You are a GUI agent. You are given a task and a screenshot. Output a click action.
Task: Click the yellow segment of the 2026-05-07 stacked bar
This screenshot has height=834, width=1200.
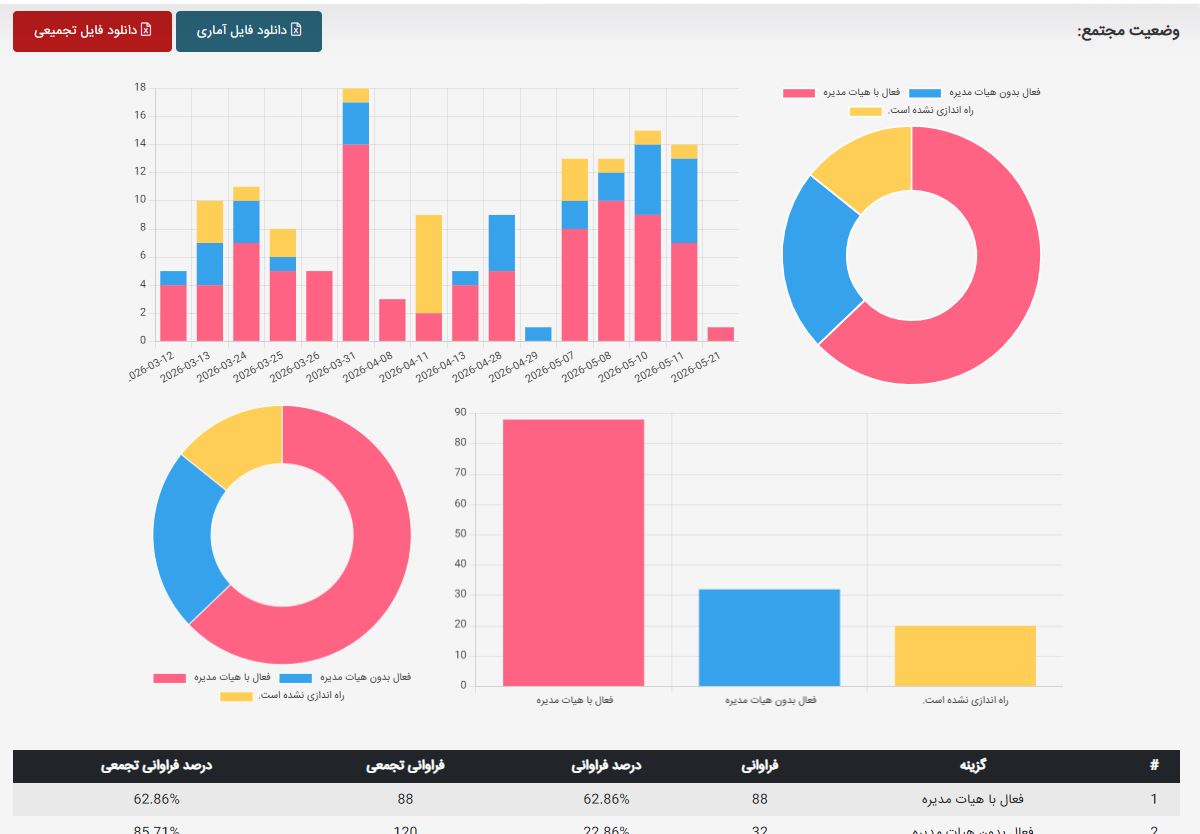574,180
